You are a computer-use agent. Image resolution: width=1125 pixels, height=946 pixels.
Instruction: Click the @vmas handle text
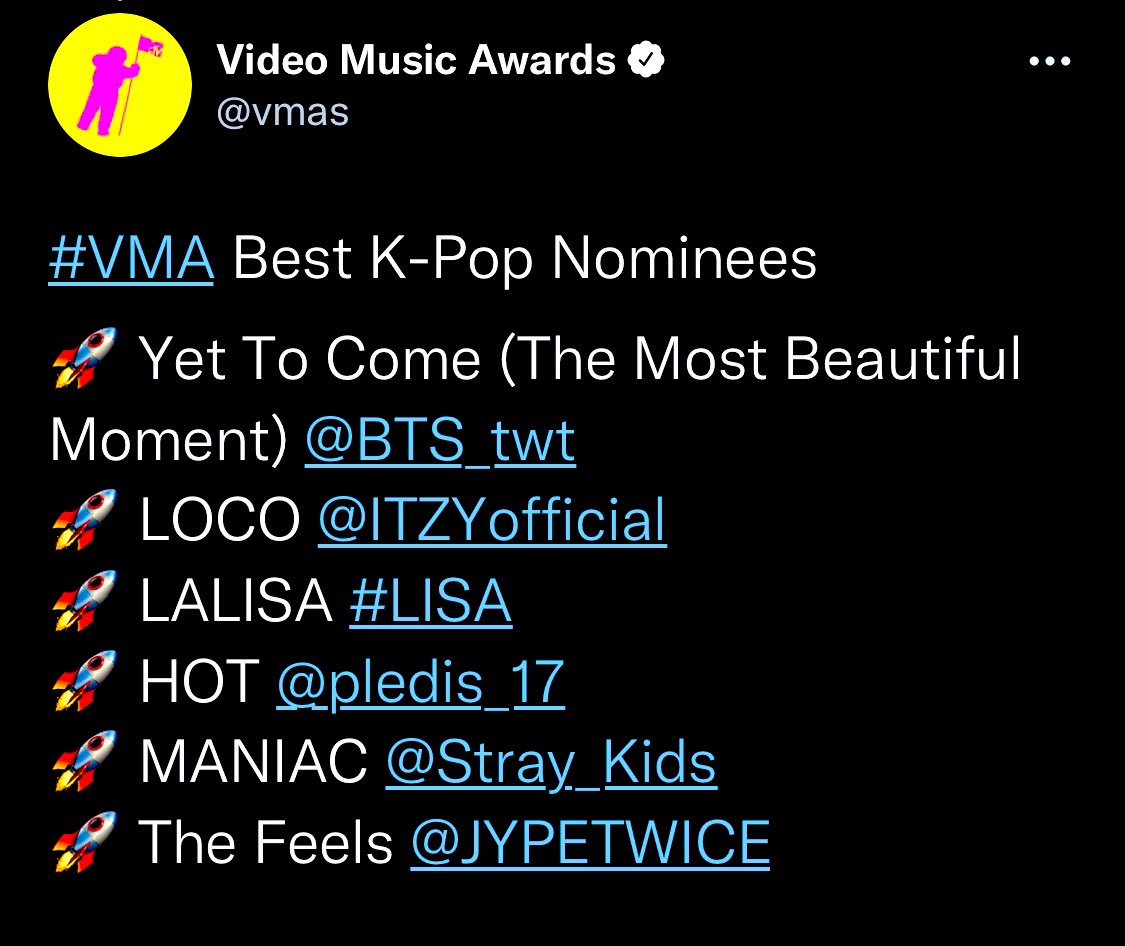[x=283, y=113]
